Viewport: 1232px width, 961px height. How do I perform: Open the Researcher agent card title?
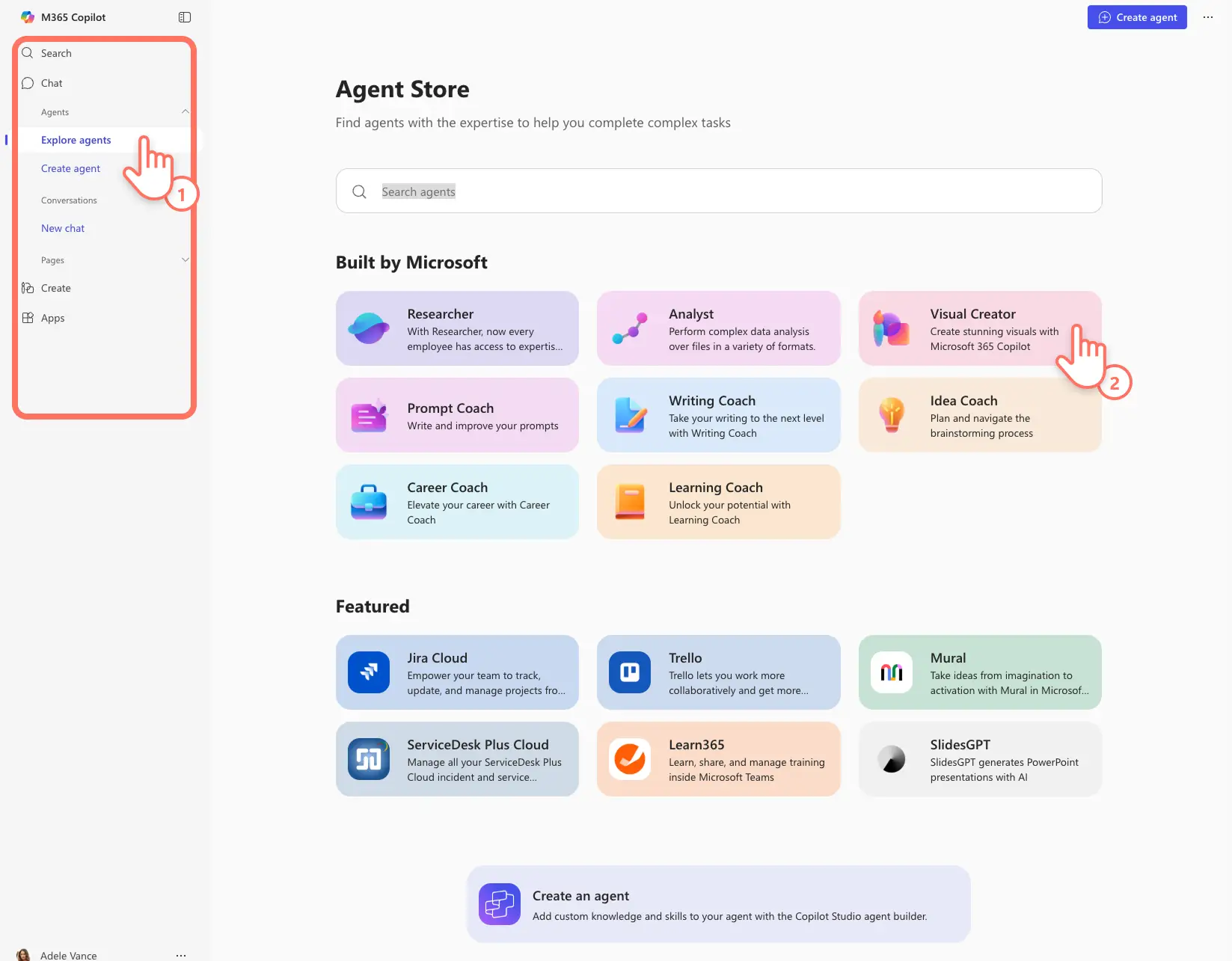(441, 314)
